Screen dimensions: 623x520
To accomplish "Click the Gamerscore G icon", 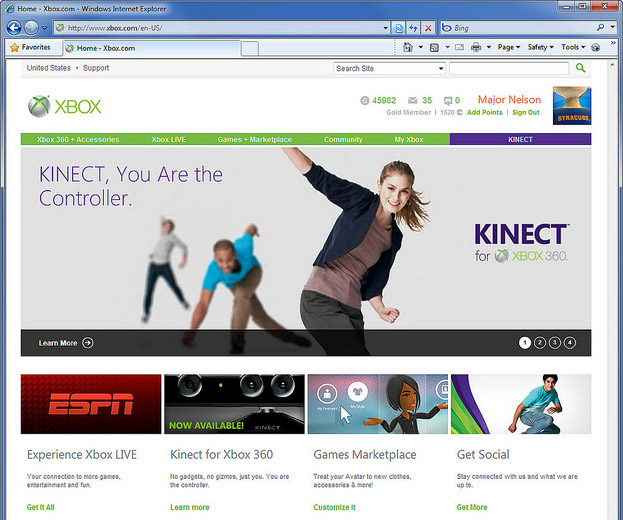I will point(364,101).
